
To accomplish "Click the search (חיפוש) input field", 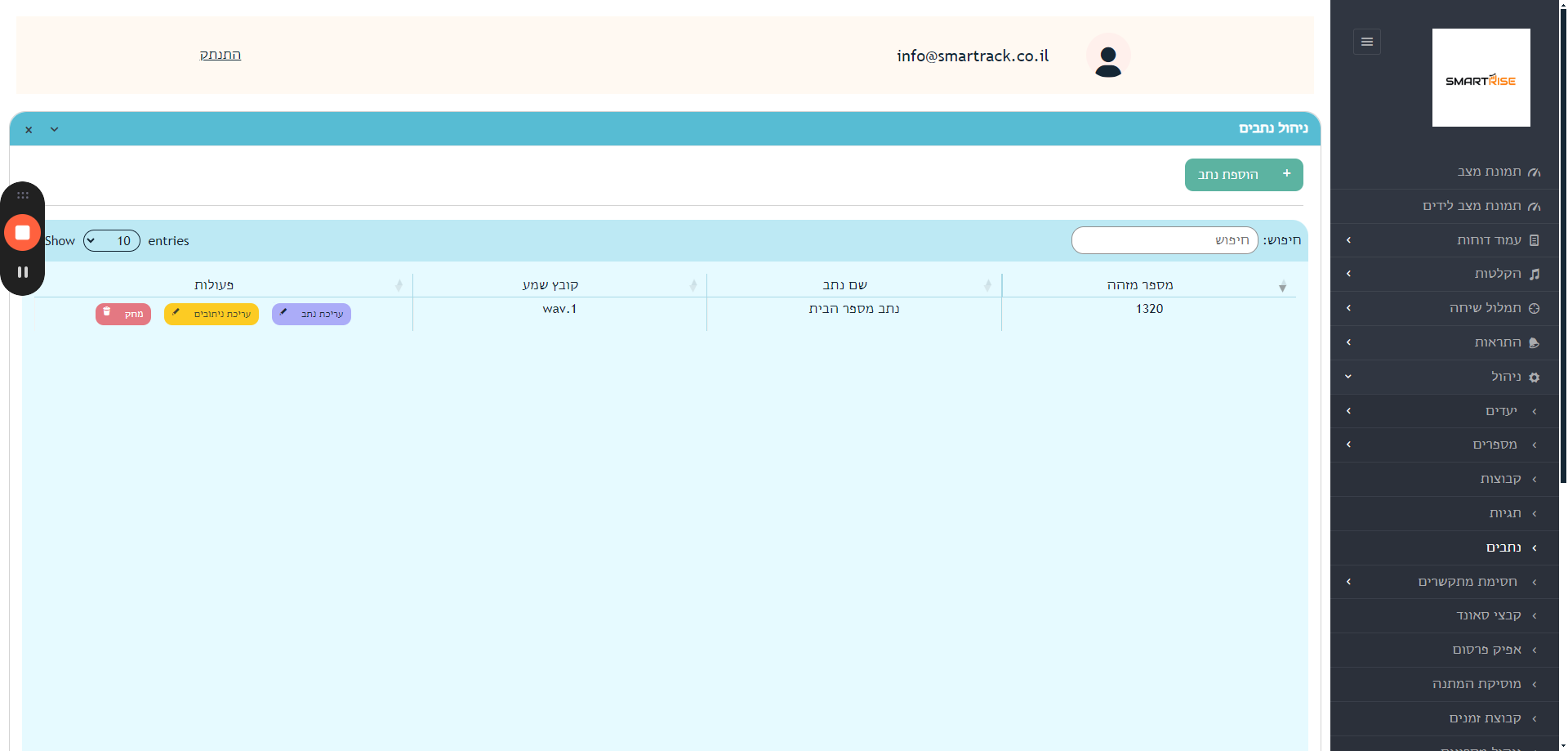I will [x=1164, y=240].
